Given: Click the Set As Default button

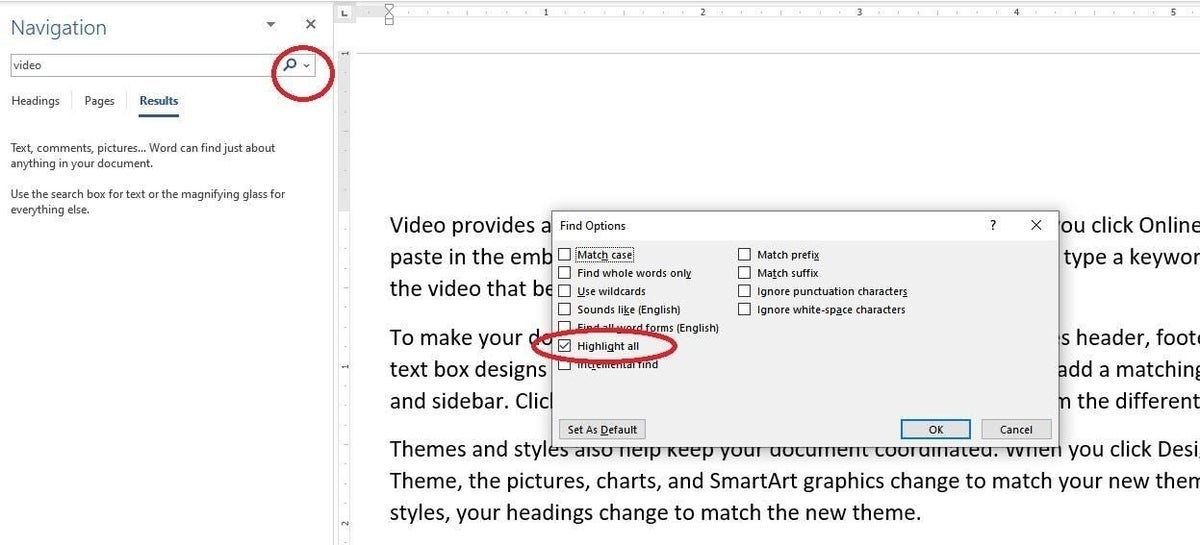Looking at the screenshot, I should click(602, 429).
